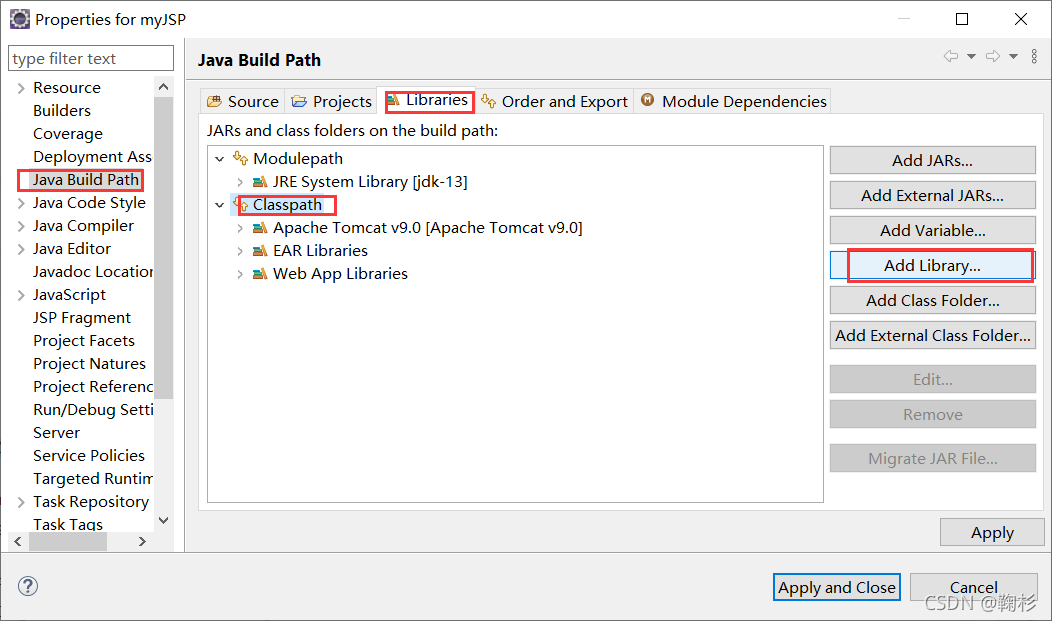Open the view menu three-dots icon
The height and width of the screenshot is (621, 1052).
pos(1034,56)
